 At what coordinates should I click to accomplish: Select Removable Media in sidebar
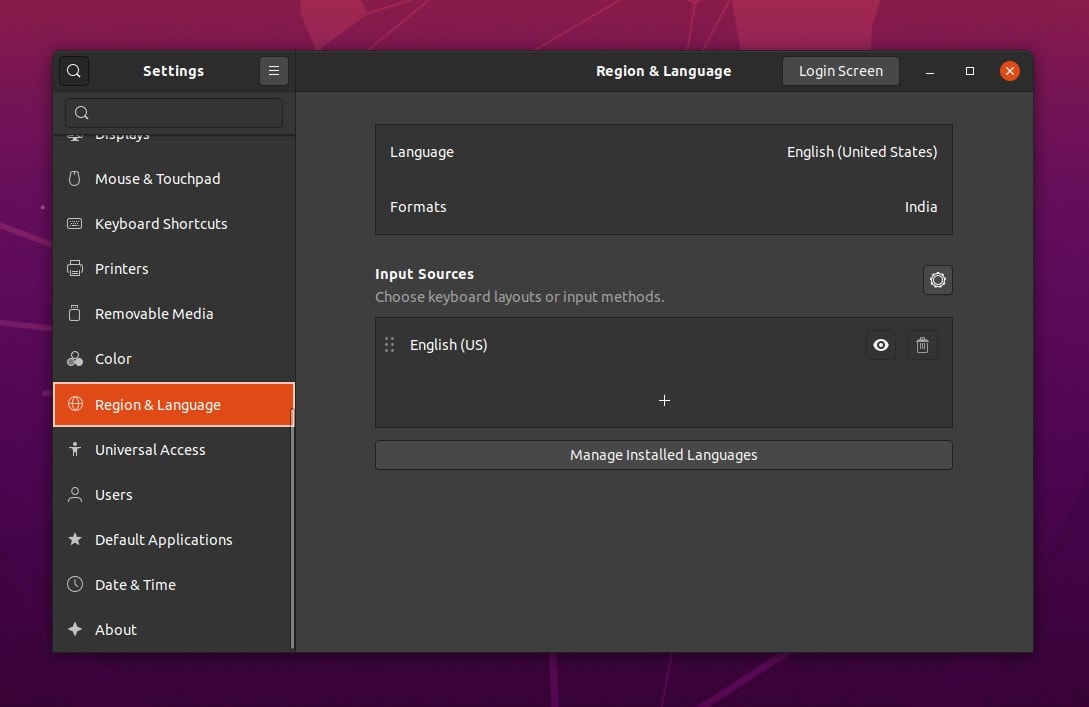[x=154, y=314]
